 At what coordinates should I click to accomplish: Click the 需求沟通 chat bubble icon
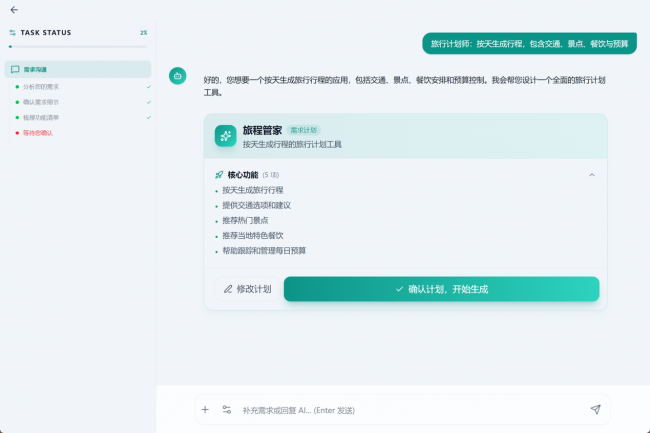tap(14, 69)
